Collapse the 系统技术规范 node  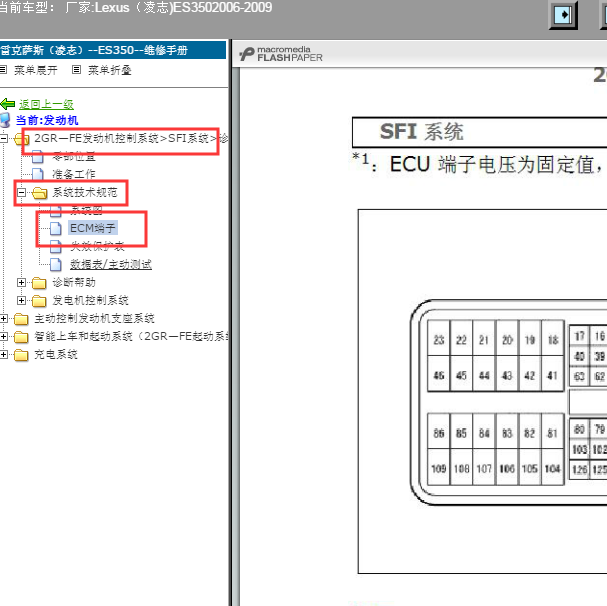tap(22, 192)
